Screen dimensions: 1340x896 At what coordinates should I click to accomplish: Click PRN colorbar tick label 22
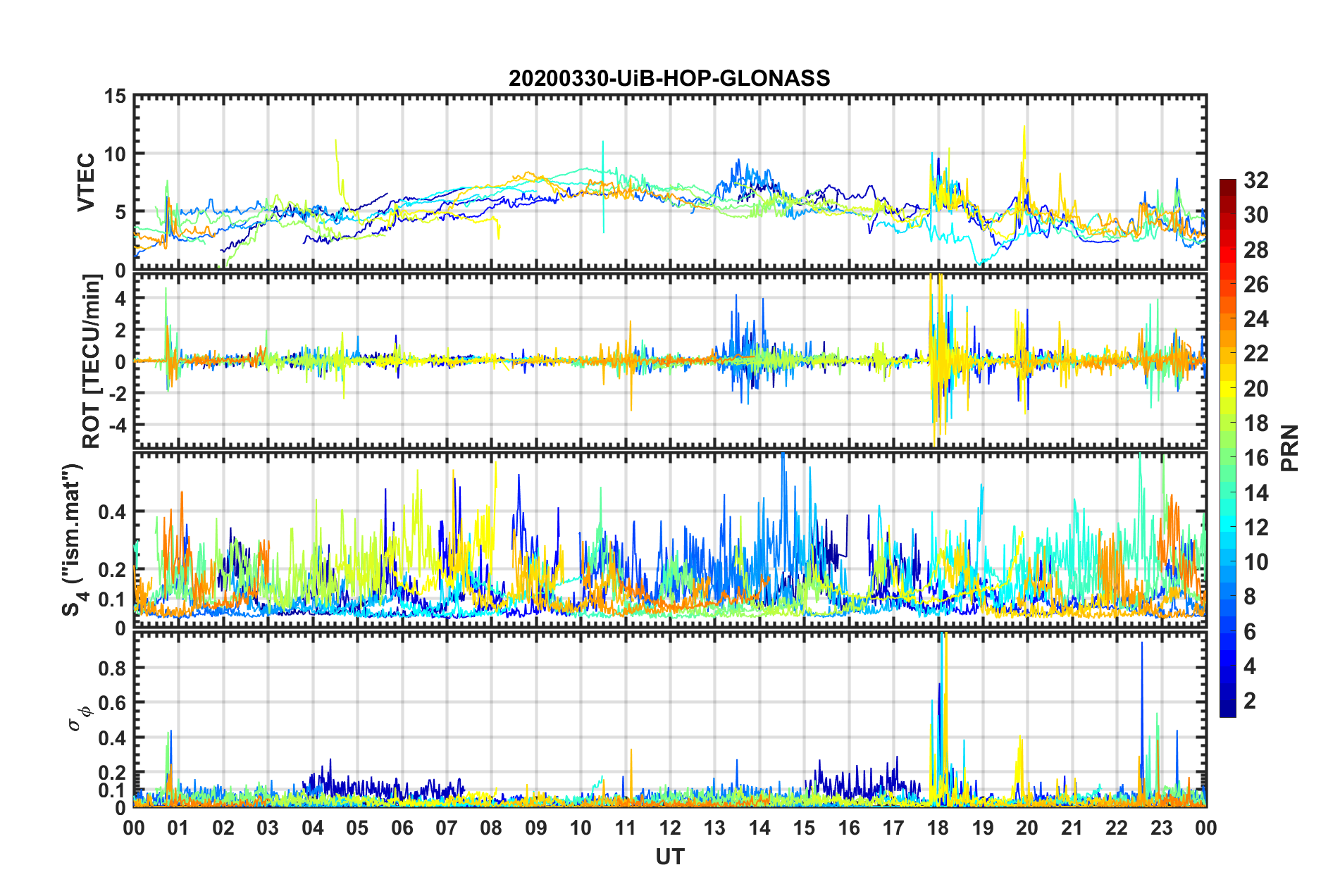(x=1256, y=354)
